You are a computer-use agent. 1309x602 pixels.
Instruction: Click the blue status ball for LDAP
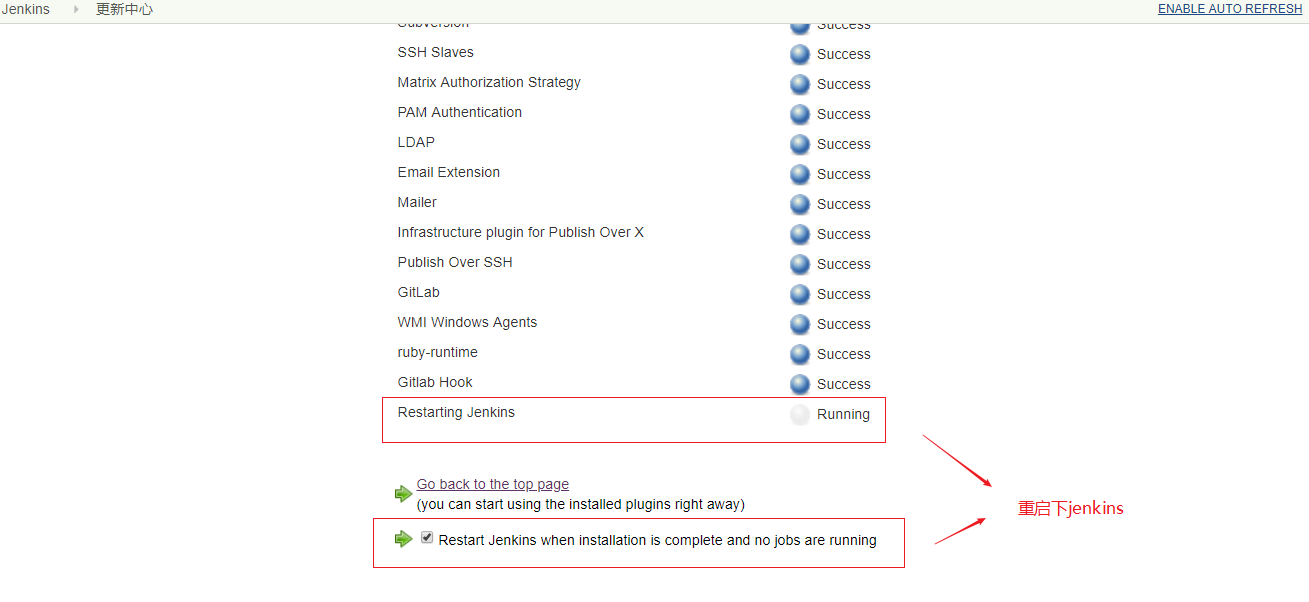point(800,144)
